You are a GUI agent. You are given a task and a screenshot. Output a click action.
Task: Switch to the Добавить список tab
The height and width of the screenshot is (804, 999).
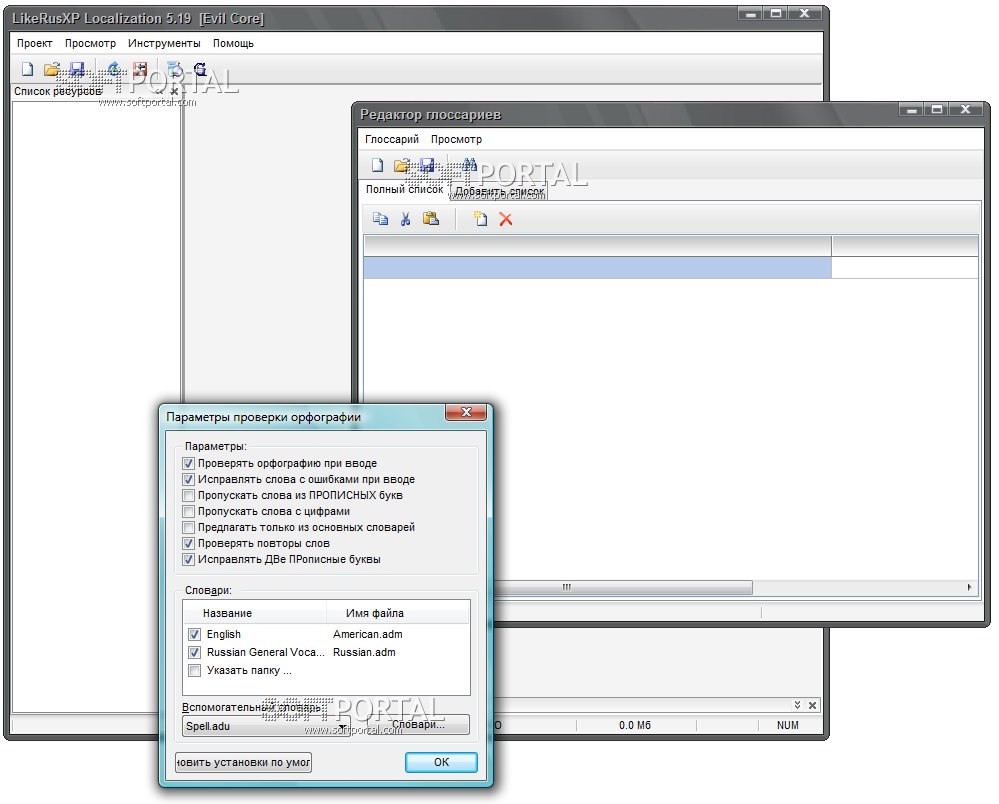[500, 191]
